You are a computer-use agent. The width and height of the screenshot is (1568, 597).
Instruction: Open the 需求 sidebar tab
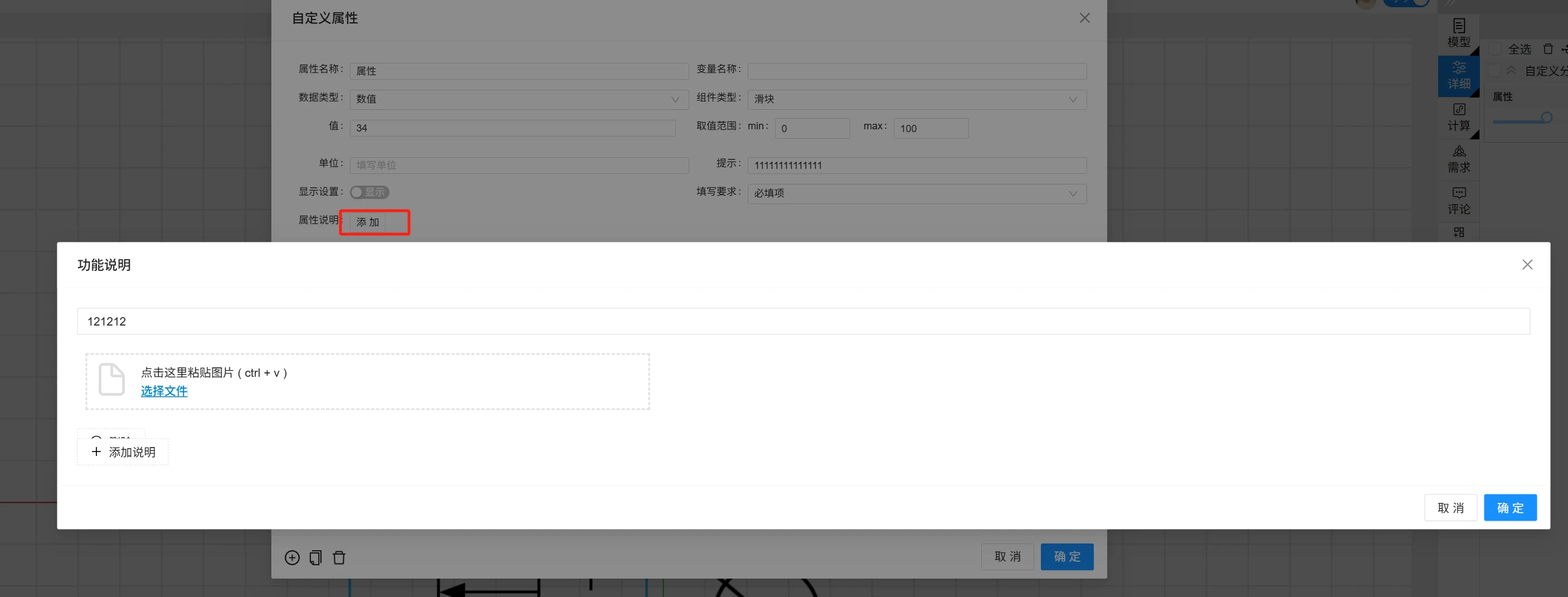pos(1458,159)
